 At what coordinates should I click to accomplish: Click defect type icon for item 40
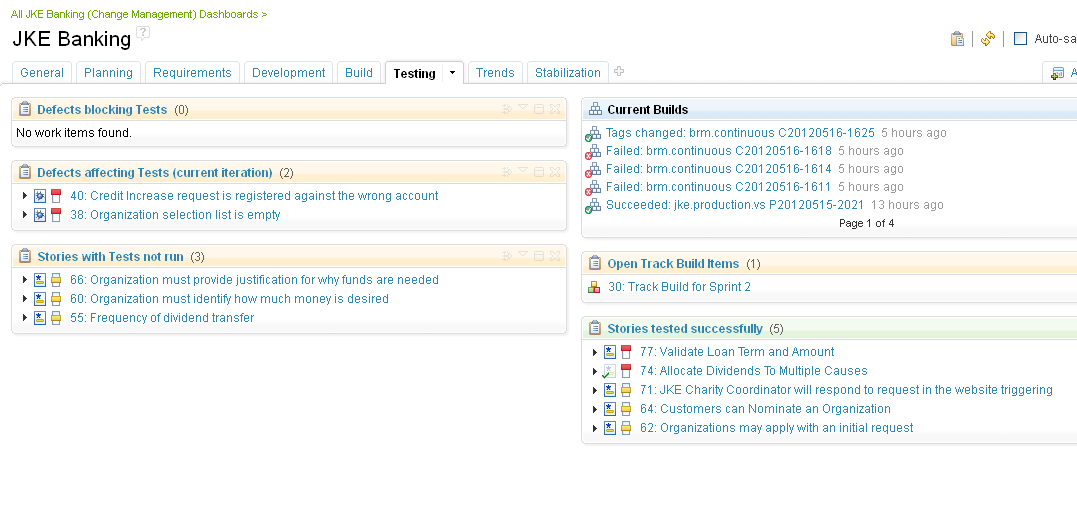click(40, 196)
